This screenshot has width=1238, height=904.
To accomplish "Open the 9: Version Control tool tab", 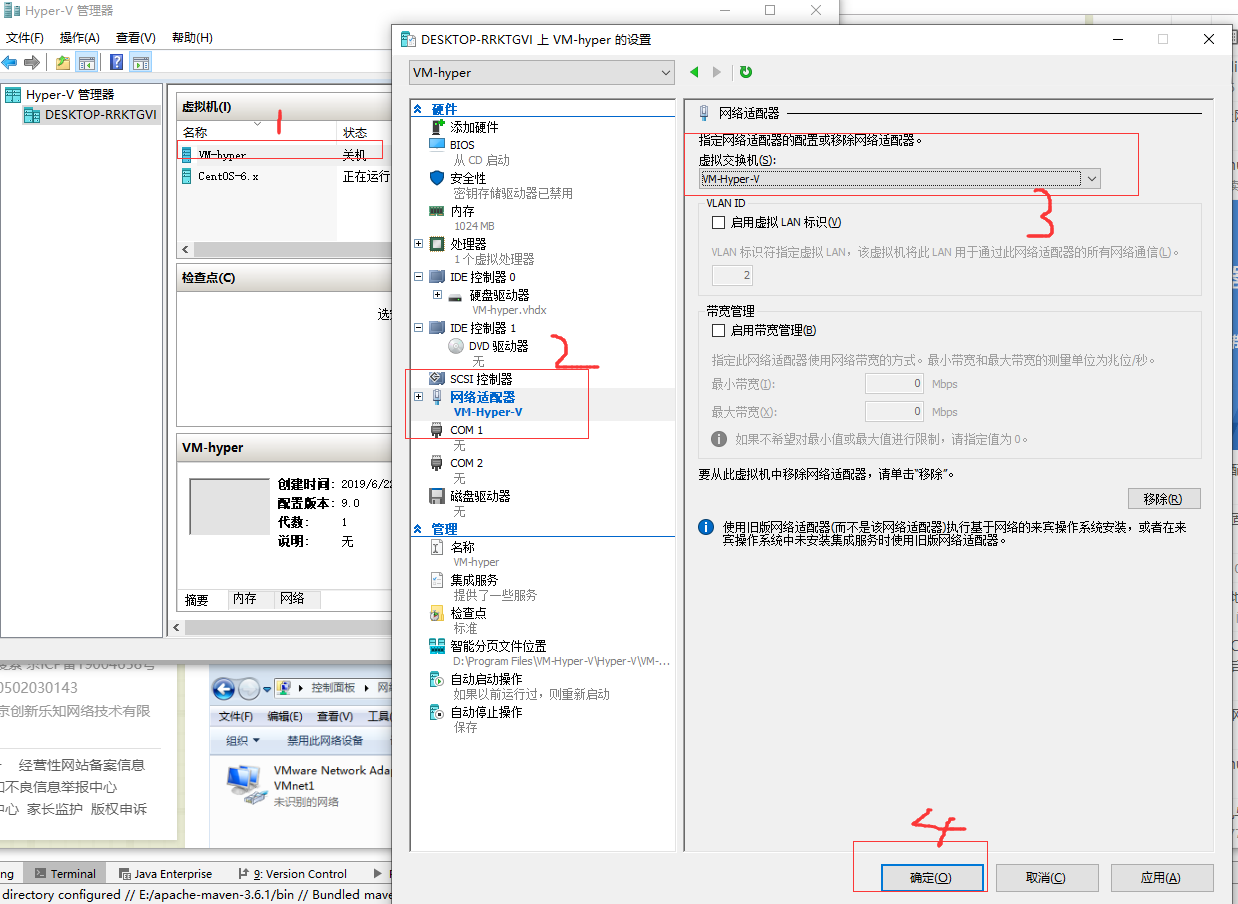I will click(292, 873).
